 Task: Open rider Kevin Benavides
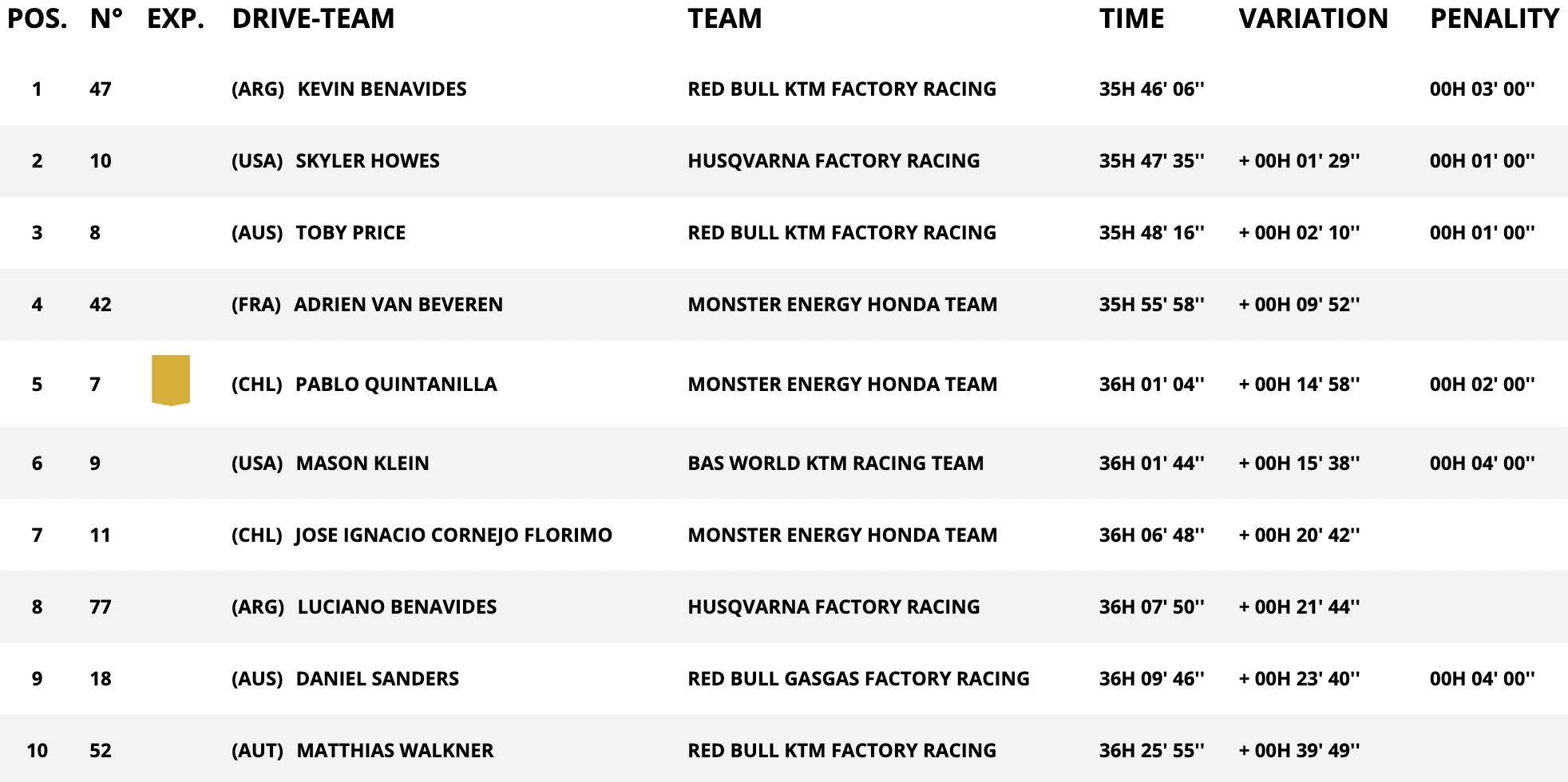(382, 89)
